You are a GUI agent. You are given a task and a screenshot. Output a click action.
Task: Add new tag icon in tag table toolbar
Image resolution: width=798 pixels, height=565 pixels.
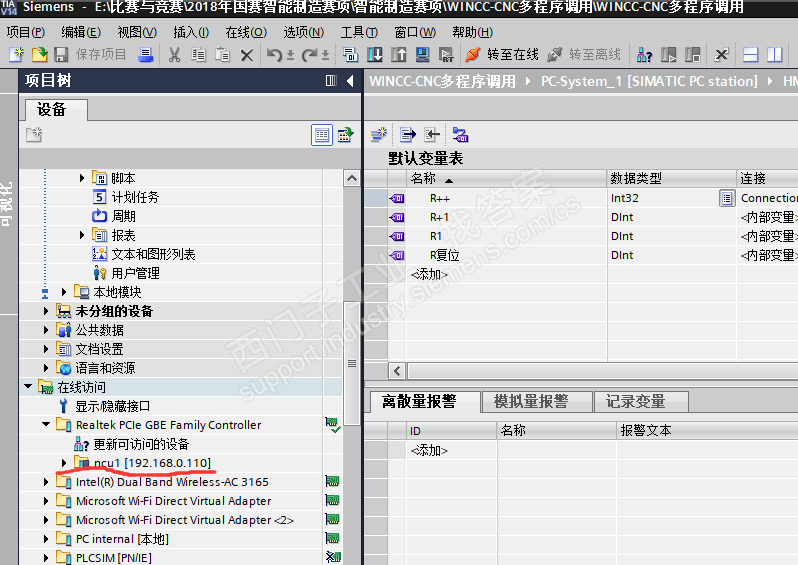pyautogui.click(x=379, y=135)
